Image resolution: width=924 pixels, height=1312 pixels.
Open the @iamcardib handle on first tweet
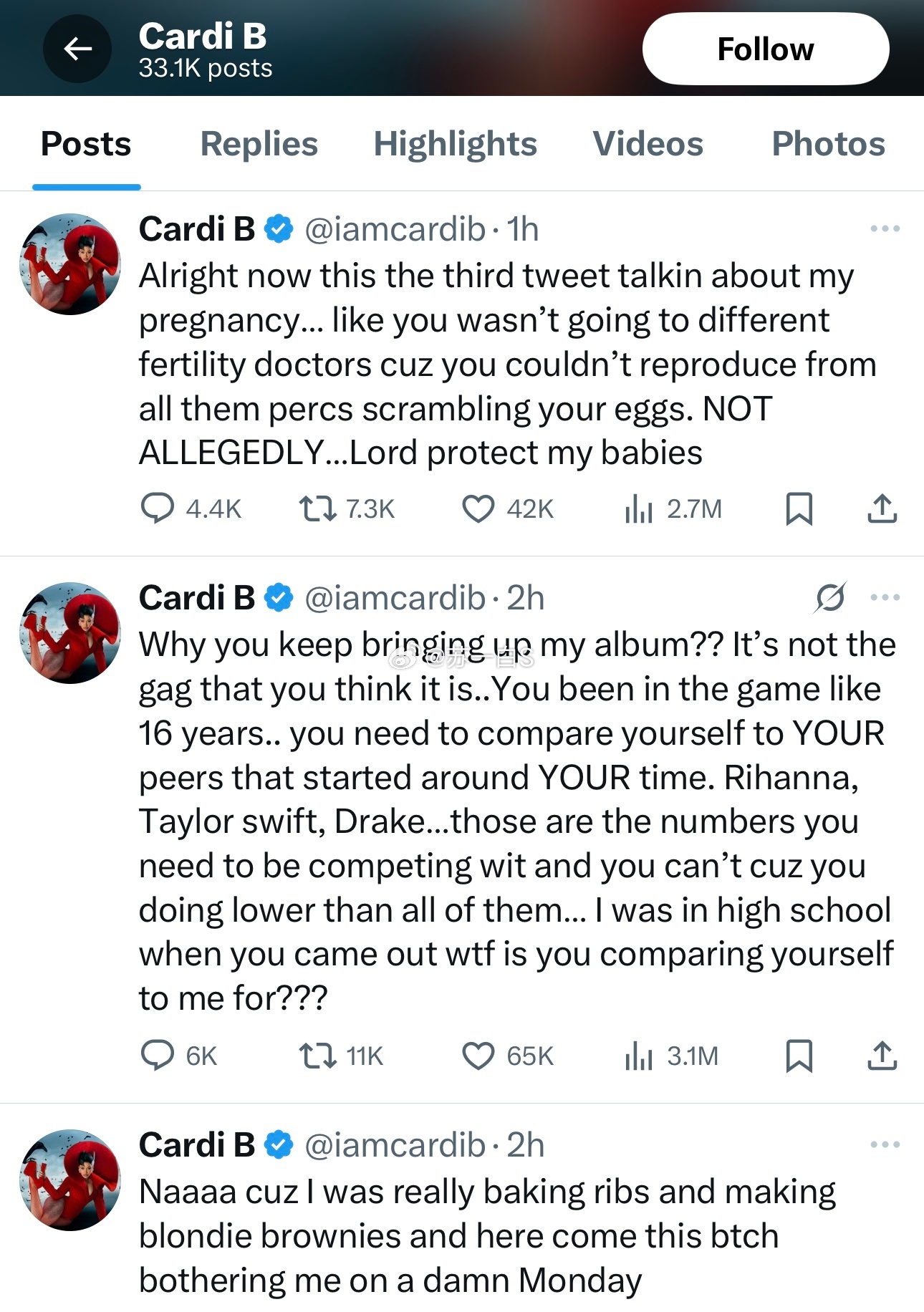pos(395,229)
